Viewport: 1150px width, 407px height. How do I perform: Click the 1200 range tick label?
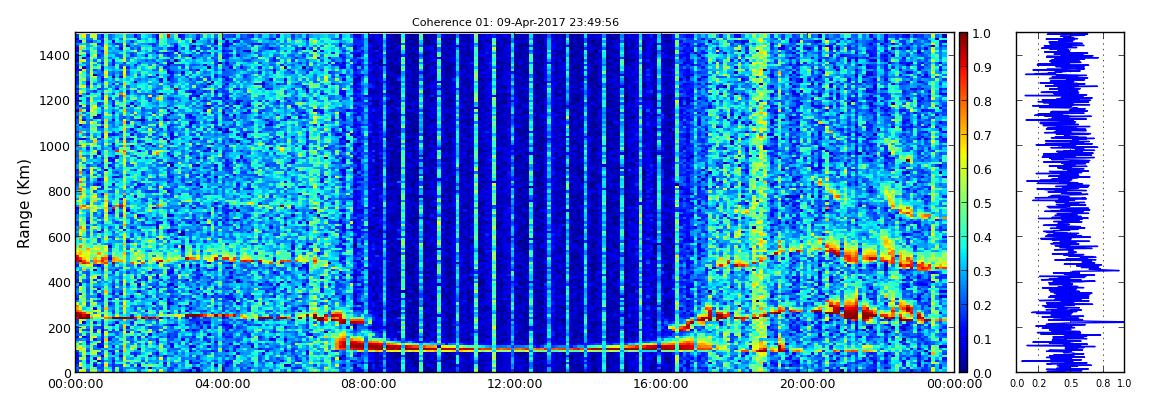click(x=56, y=100)
